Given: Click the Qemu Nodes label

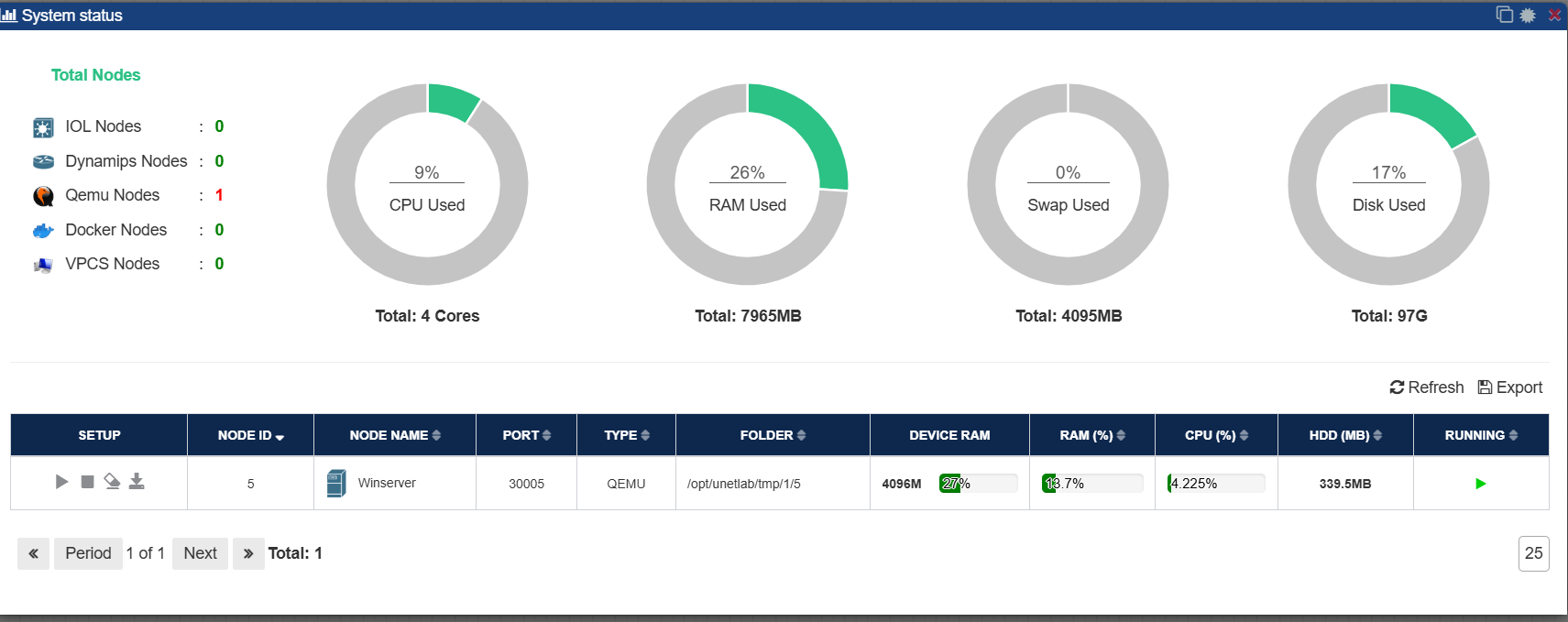Looking at the screenshot, I should [113, 195].
